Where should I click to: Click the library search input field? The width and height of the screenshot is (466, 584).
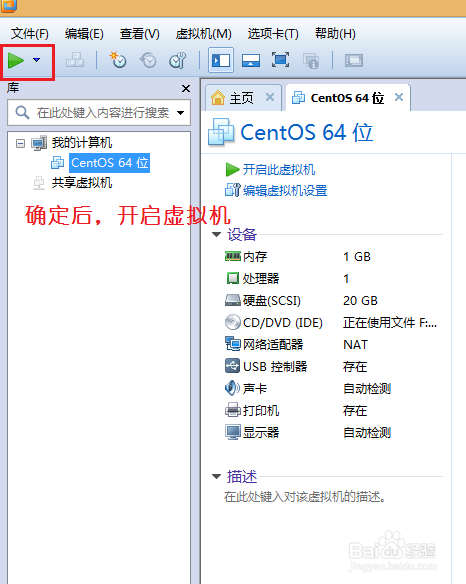(99, 112)
